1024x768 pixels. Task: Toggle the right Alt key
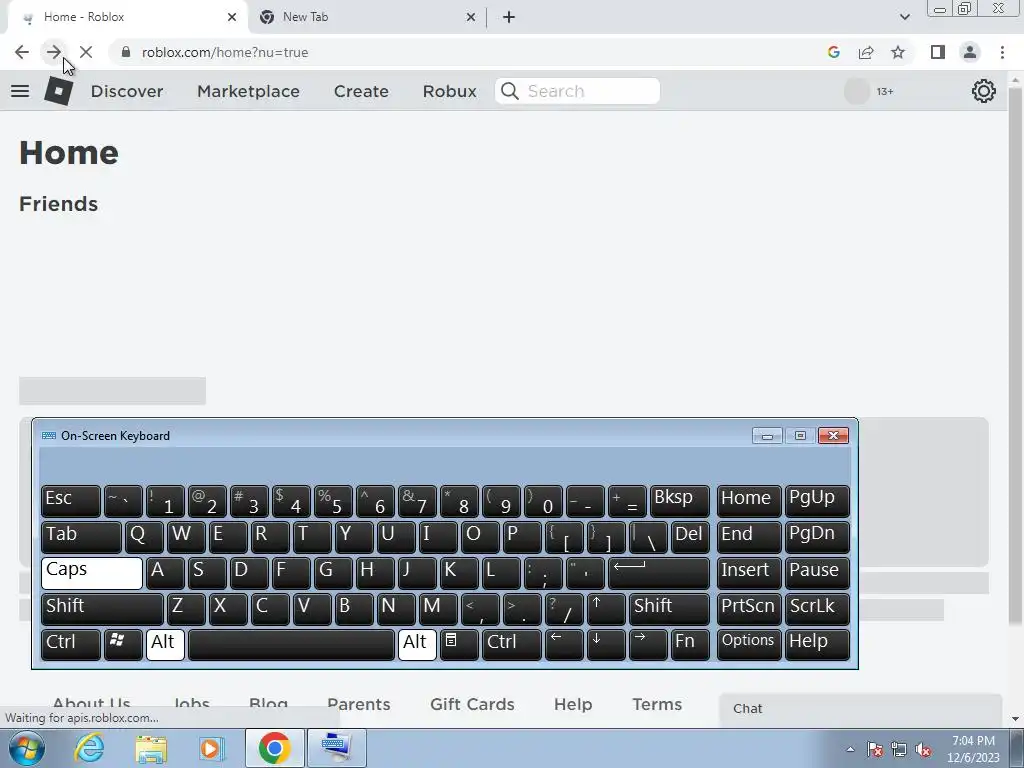(x=417, y=645)
